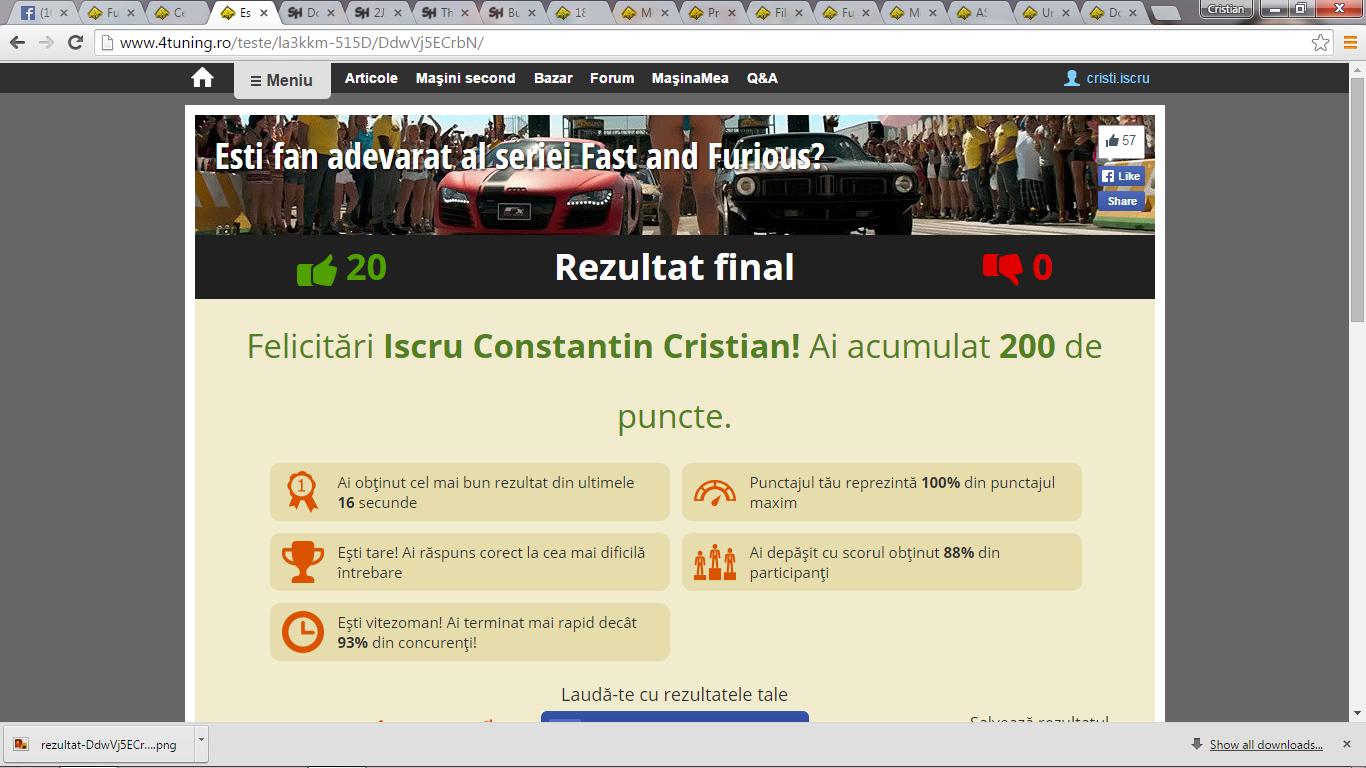Click the trophy cup icon
The width and height of the screenshot is (1366, 768).
click(302, 562)
